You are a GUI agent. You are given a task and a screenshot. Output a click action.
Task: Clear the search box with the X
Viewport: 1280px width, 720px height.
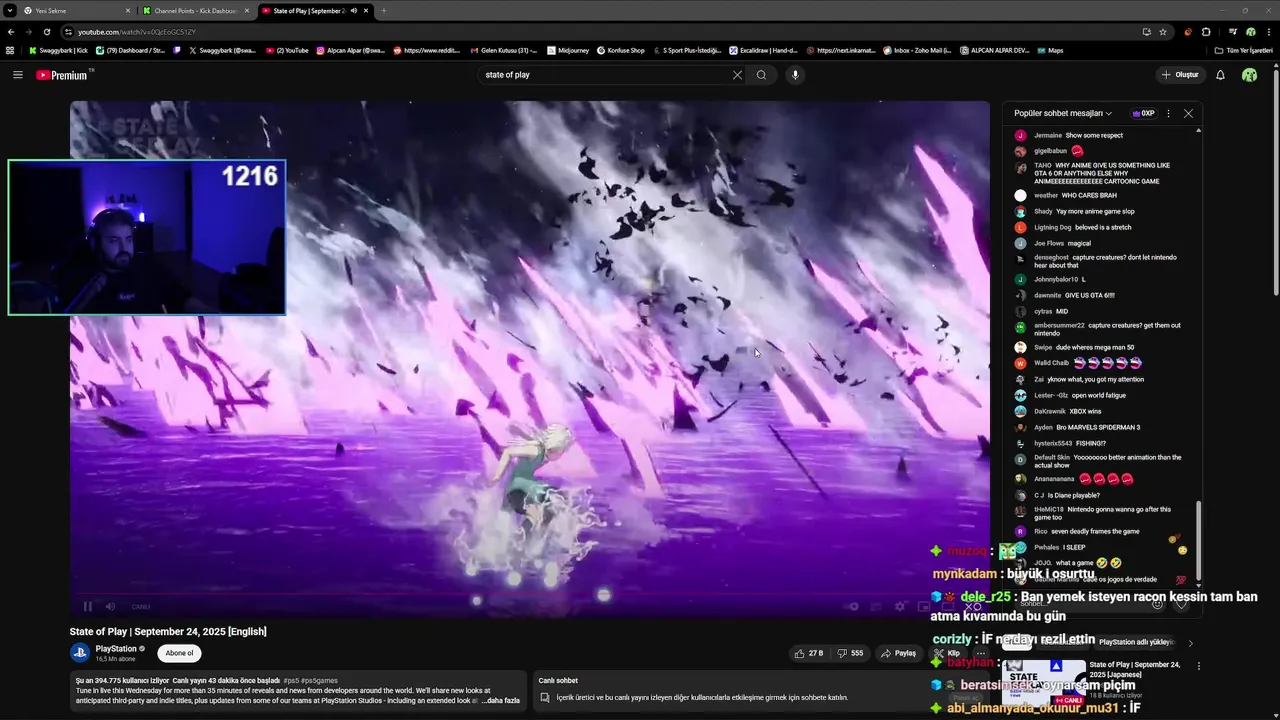(737, 75)
